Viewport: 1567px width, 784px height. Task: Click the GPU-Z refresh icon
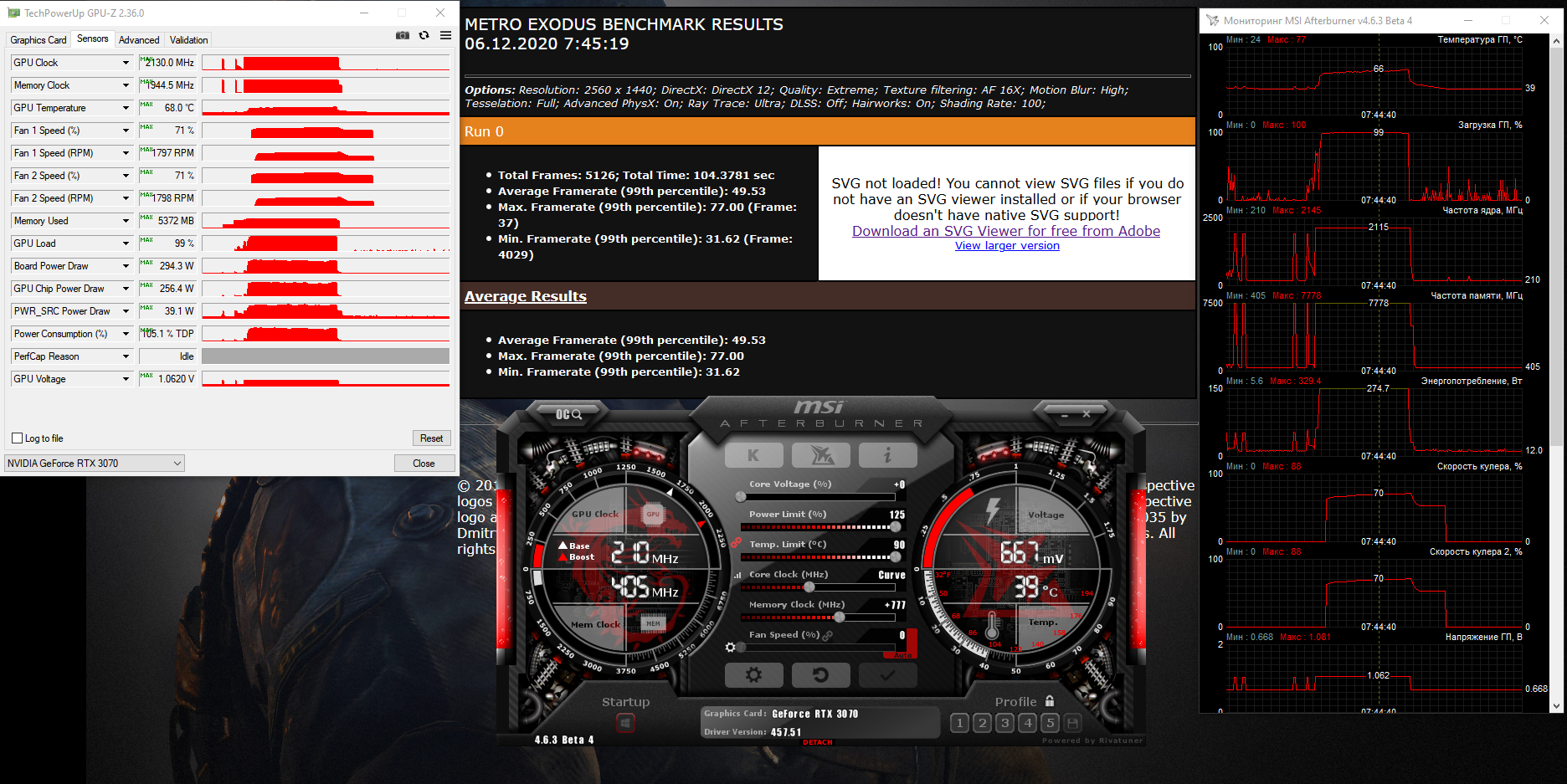(x=424, y=35)
